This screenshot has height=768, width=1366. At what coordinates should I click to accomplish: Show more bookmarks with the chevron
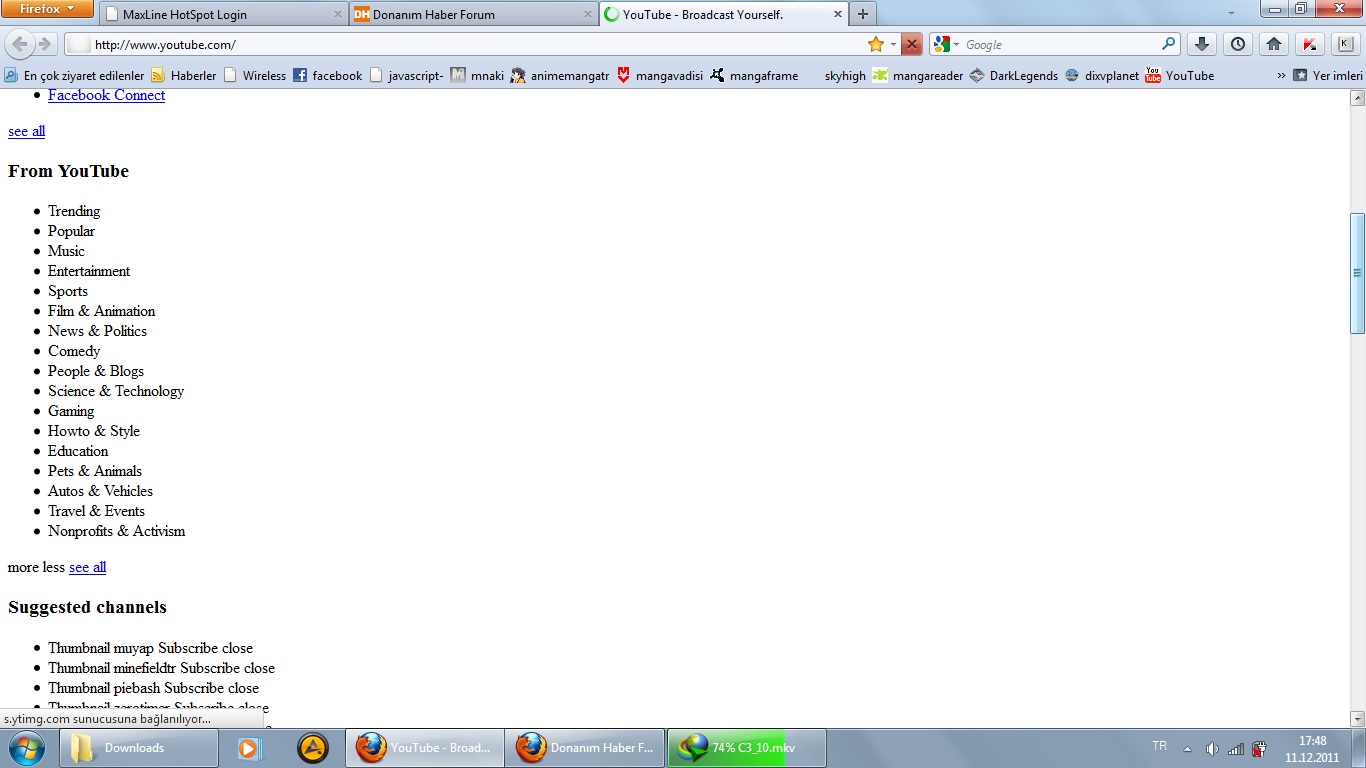coord(1281,75)
